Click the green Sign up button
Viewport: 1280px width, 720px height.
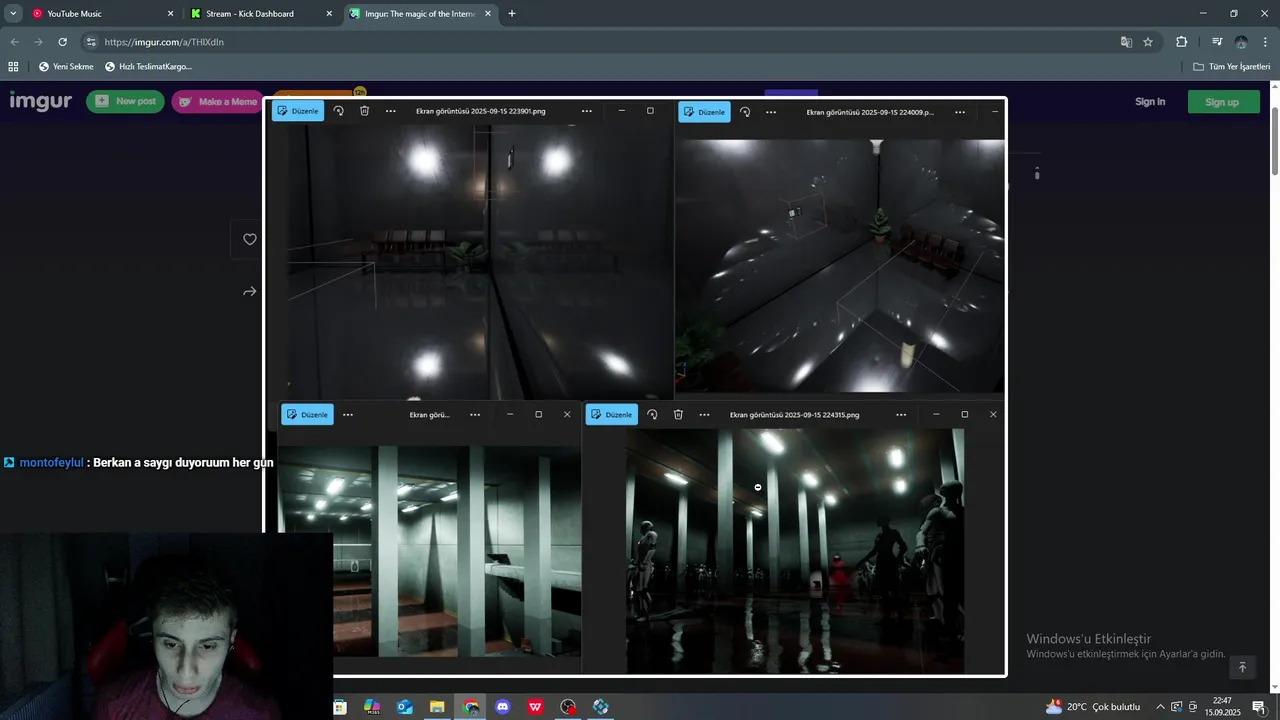(x=1222, y=101)
